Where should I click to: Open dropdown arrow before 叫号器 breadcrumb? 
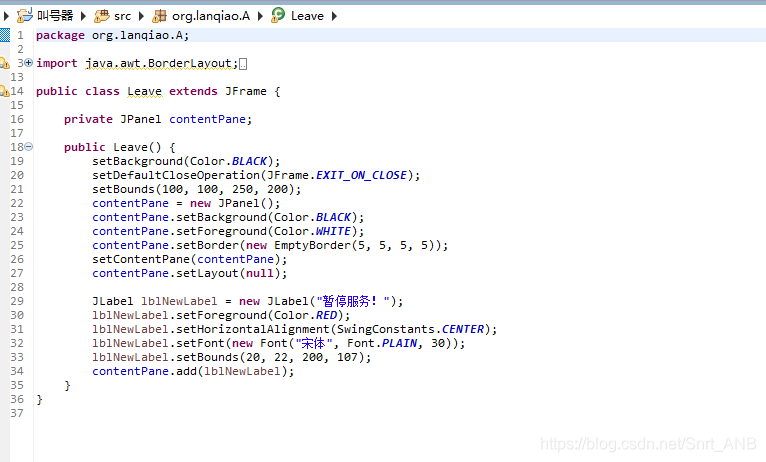[x=6, y=16]
